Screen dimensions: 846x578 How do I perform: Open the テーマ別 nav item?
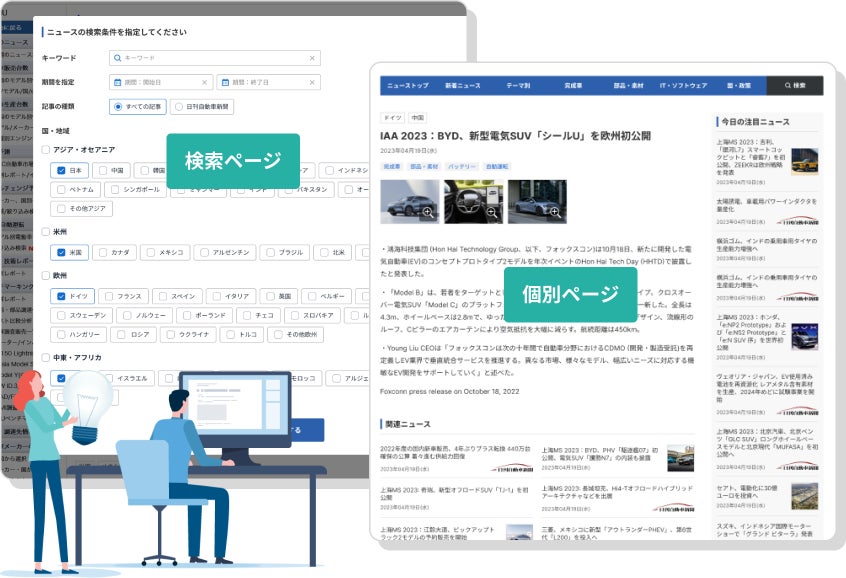click(518, 85)
